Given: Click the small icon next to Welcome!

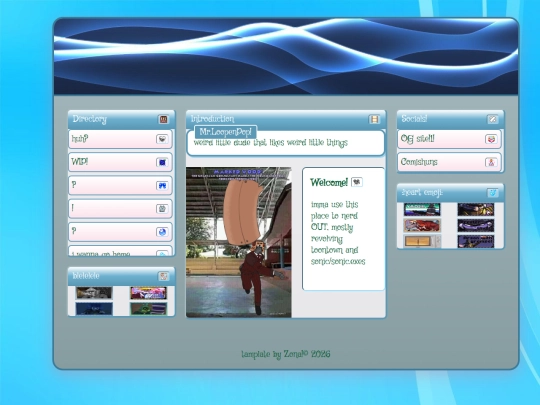Looking at the screenshot, I should coord(357,181).
